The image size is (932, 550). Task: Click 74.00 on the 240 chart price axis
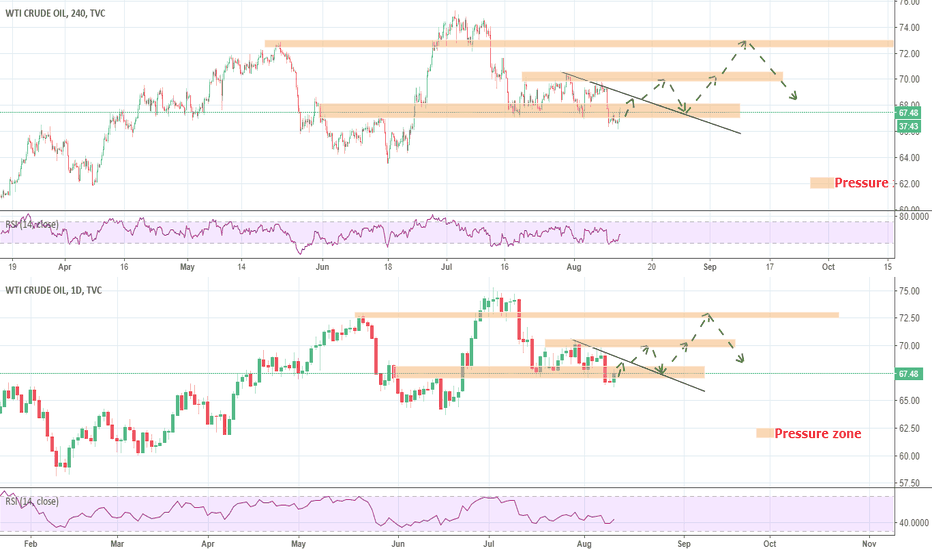point(910,27)
